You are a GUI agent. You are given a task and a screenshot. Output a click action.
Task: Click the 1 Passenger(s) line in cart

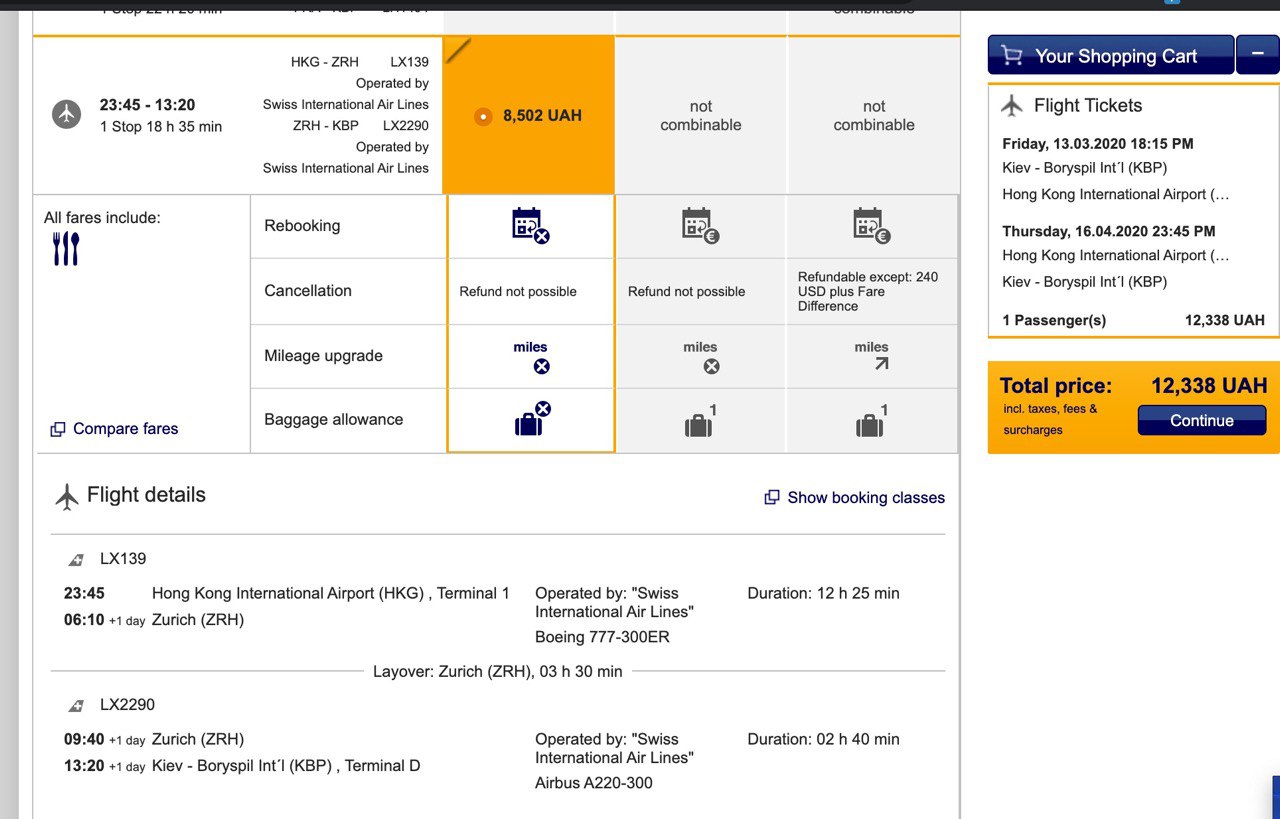1133,321
